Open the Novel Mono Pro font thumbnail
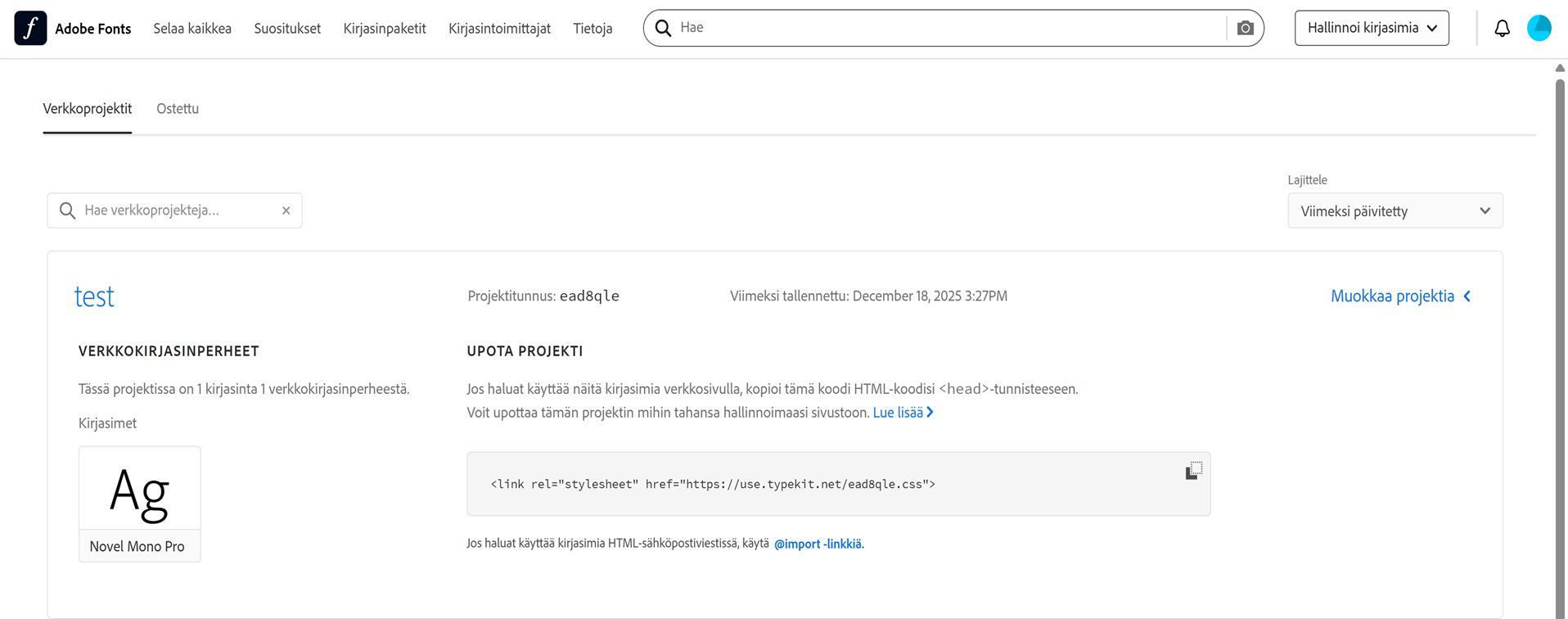Image resolution: width=1568 pixels, height=619 pixels. [x=140, y=503]
